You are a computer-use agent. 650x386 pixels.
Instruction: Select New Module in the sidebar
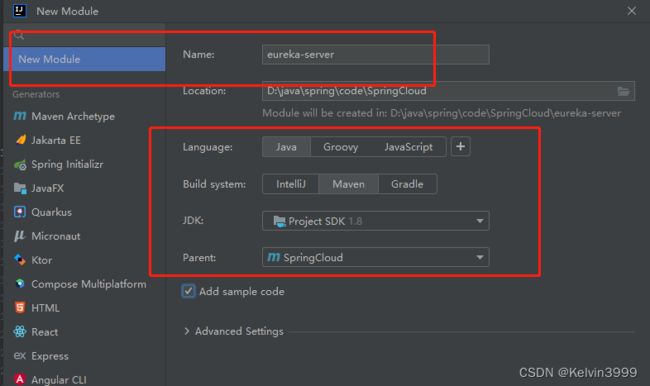[84, 59]
